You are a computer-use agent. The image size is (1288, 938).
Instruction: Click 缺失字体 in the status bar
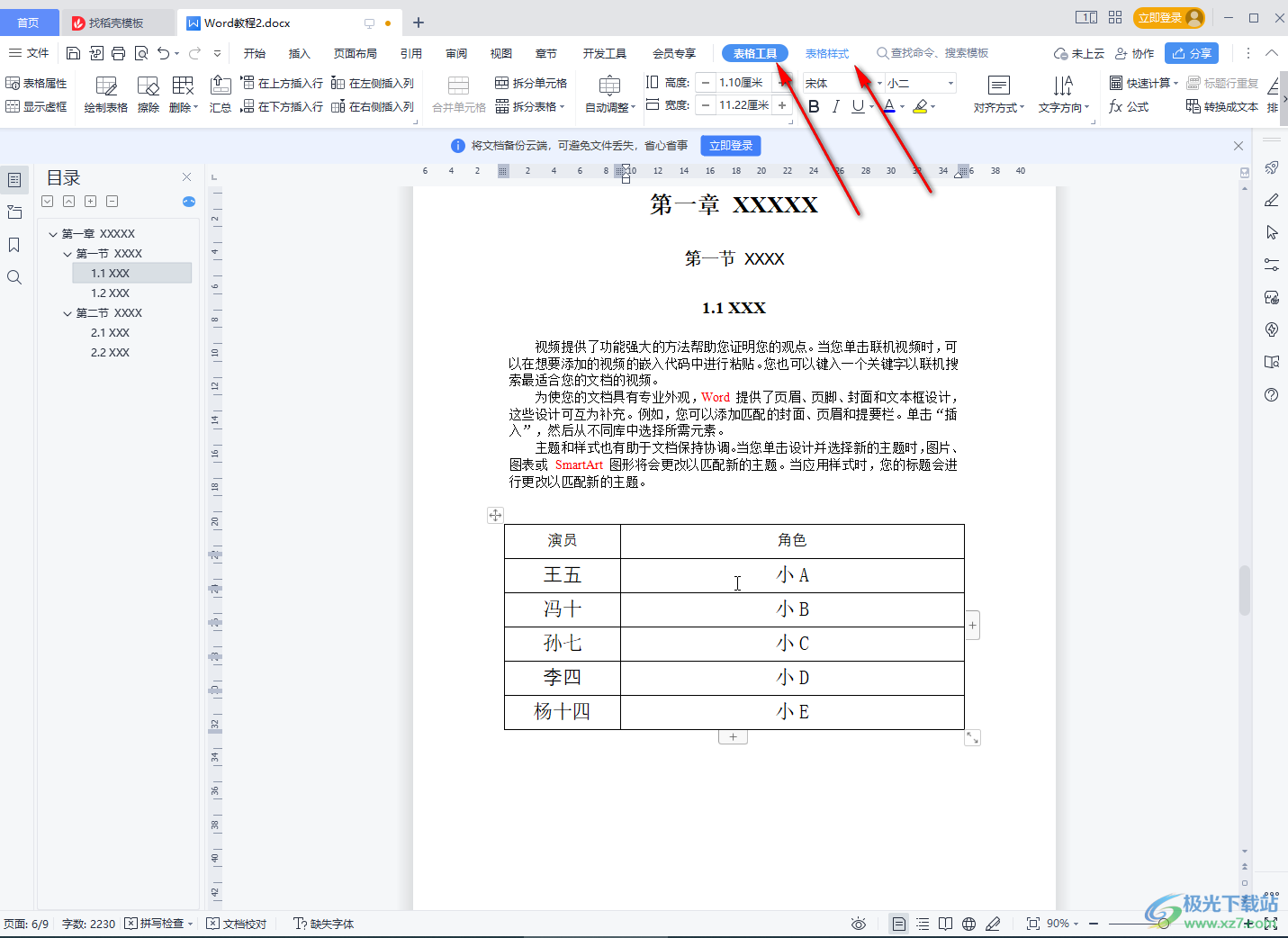324,924
